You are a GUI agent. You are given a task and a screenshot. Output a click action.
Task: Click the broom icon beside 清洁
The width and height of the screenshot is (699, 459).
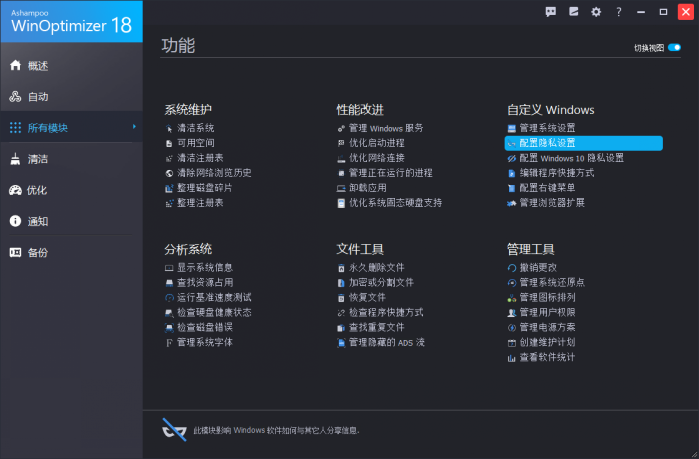pos(15,159)
